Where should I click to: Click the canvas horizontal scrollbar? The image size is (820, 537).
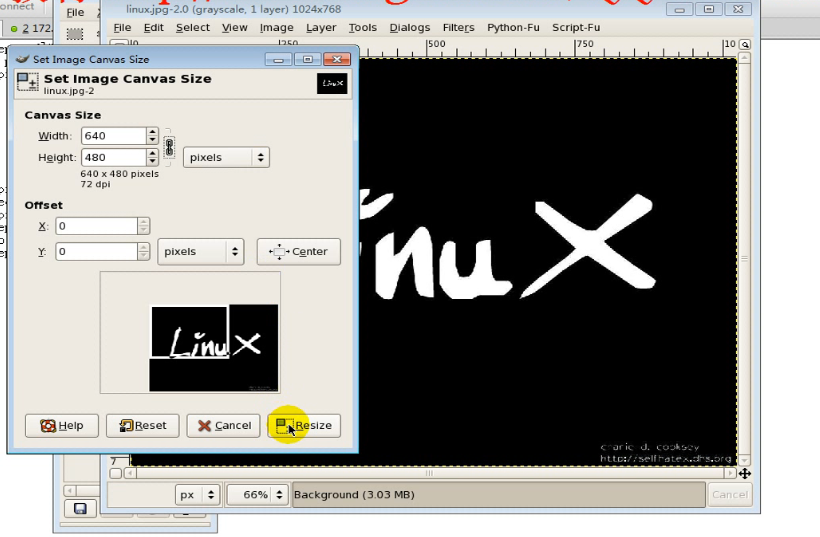coord(429,473)
